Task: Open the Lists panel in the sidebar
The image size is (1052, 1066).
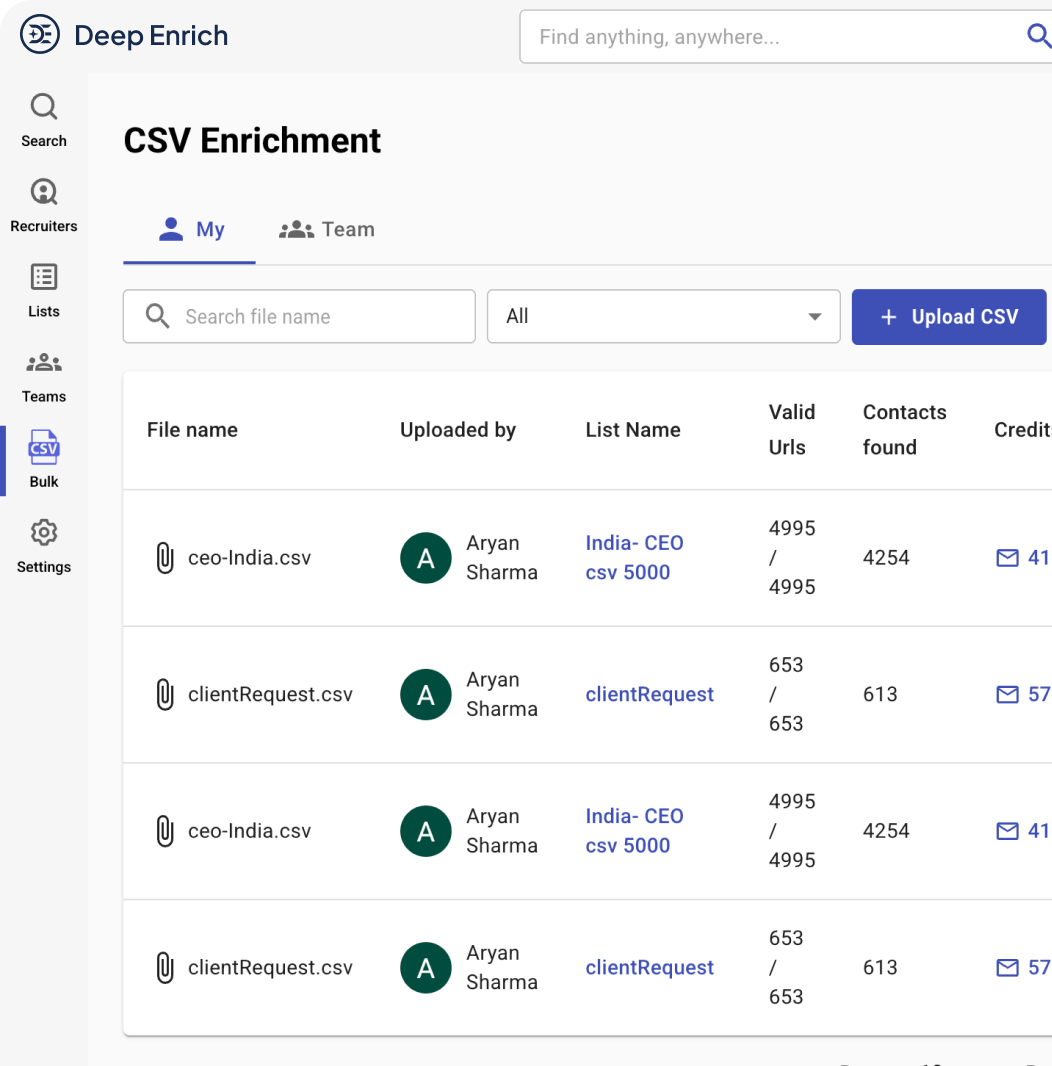Action: click(x=43, y=276)
